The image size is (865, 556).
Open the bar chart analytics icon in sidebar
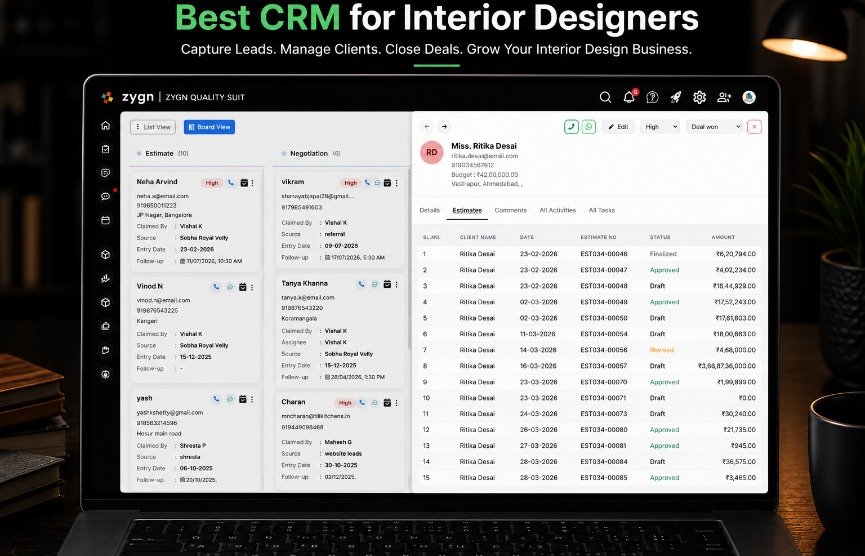[x=105, y=279]
